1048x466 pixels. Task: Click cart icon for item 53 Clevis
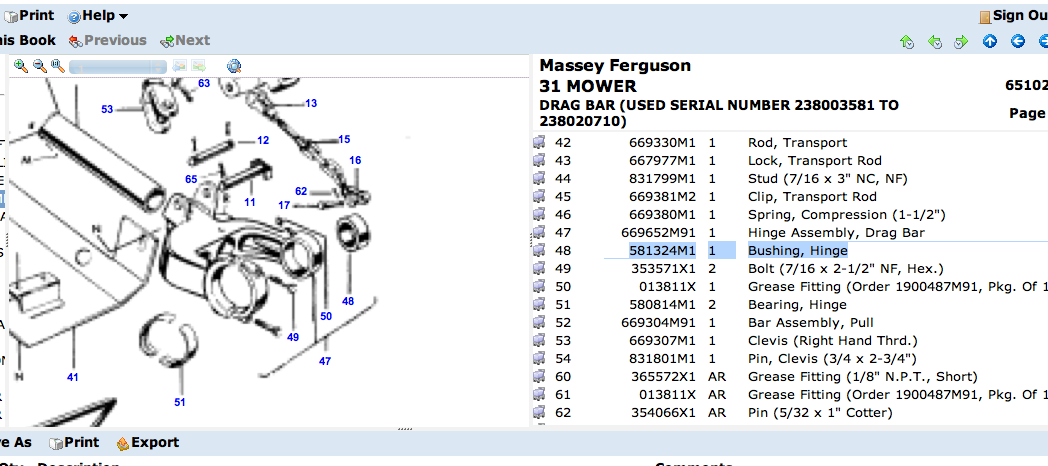[x=539, y=341]
